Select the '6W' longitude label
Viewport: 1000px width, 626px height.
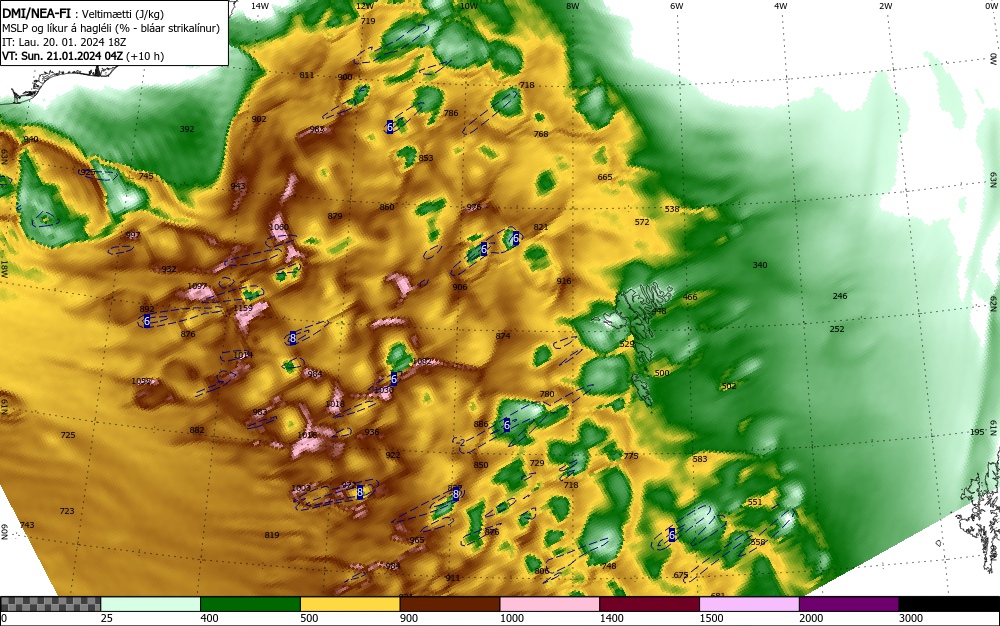pos(677,6)
